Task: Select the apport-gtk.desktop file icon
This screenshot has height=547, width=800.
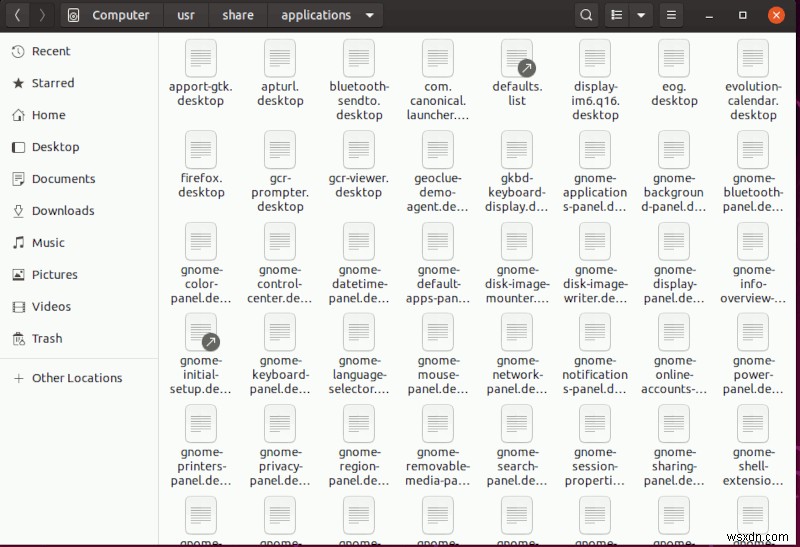Action: tap(201, 58)
